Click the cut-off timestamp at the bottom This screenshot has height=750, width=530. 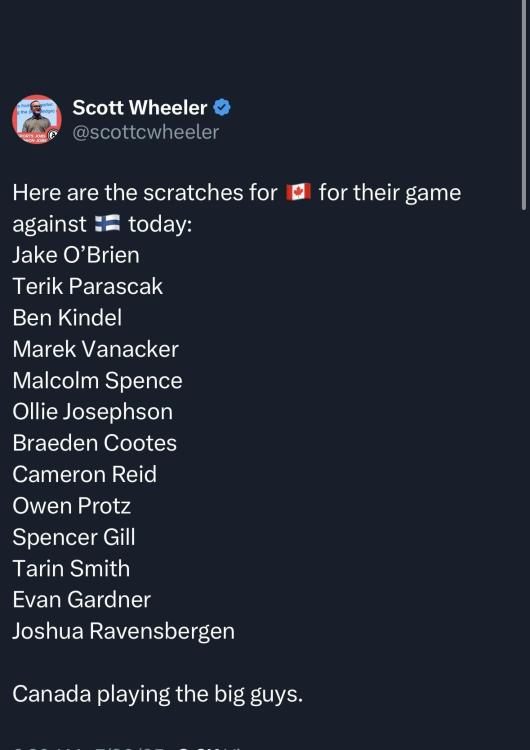click(x=127, y=747)
